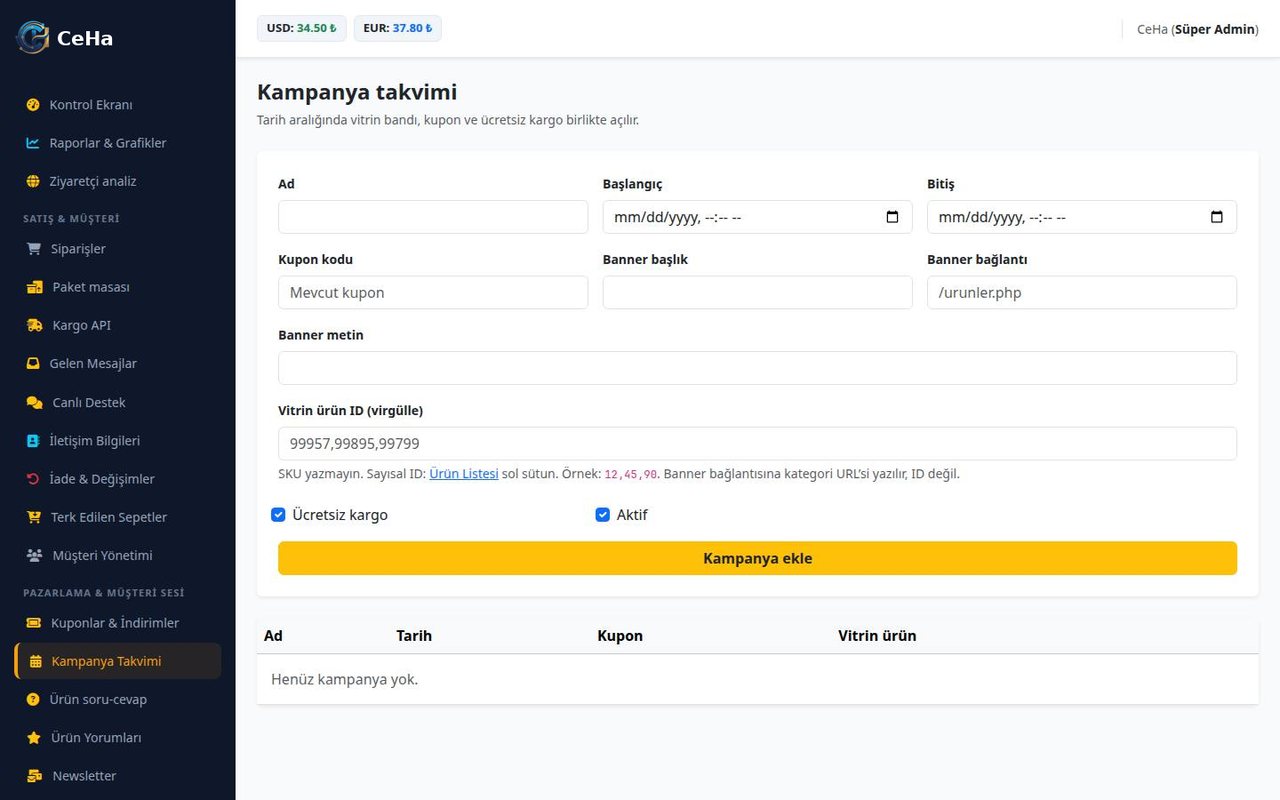Click the USD 34.50 rate badge
This screenshot has height=800, width=1280.
click(x=302, y=28)
